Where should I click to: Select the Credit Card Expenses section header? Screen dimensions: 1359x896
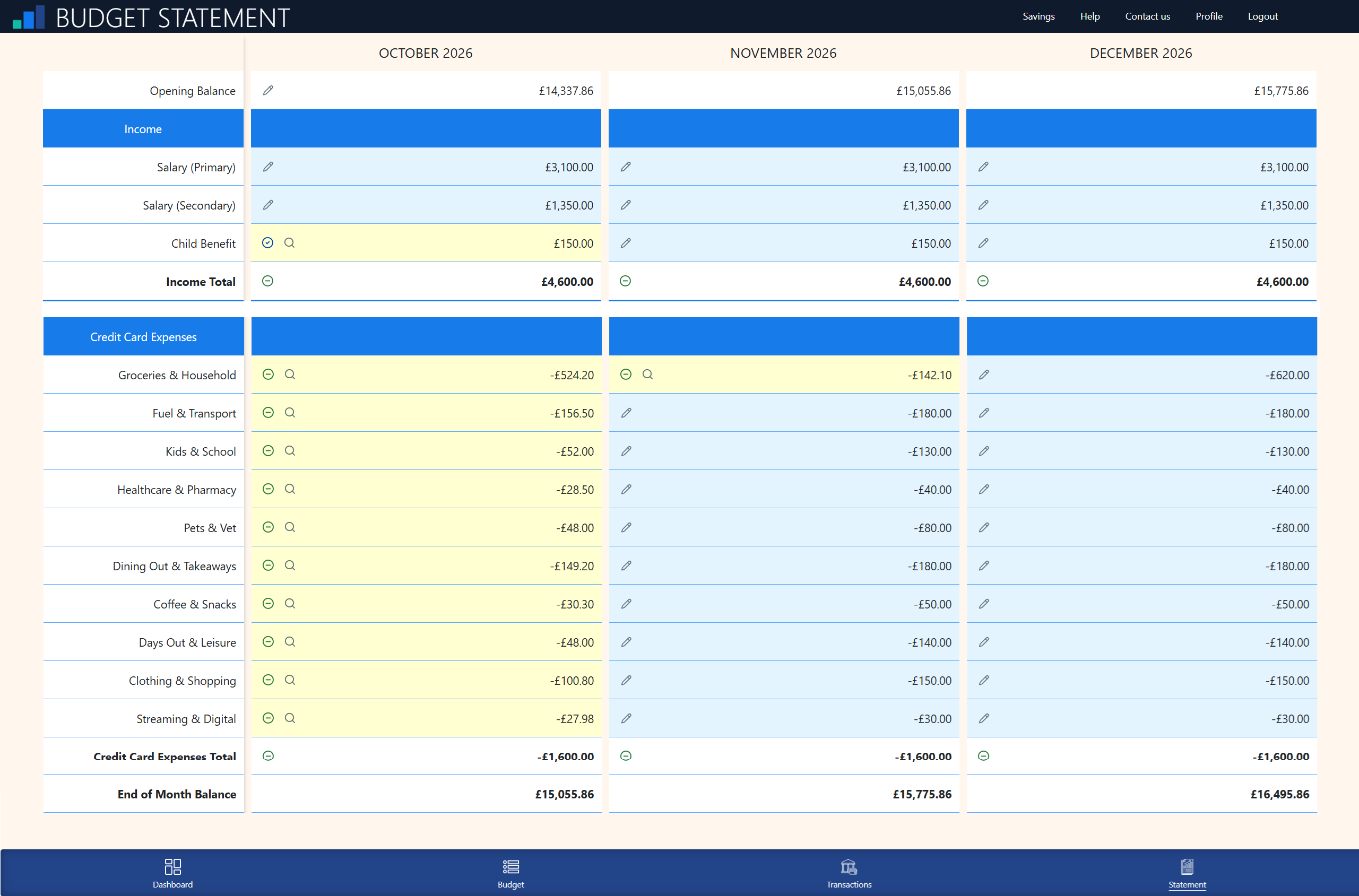(x=143, y=336)
